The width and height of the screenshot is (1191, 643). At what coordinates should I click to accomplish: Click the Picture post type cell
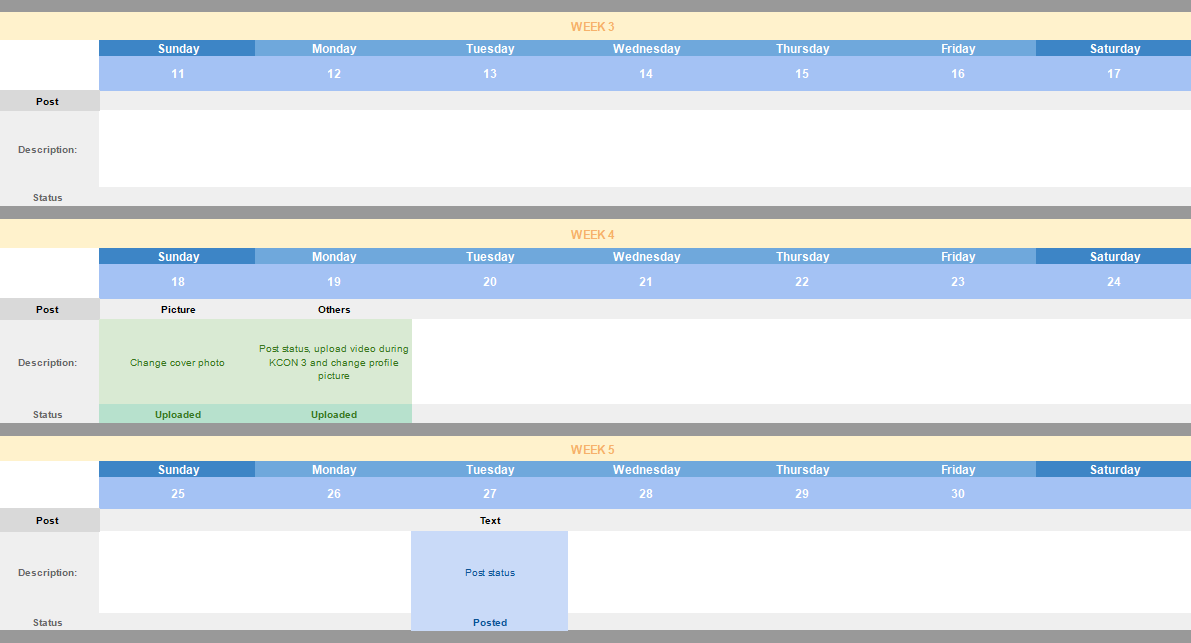178,309
